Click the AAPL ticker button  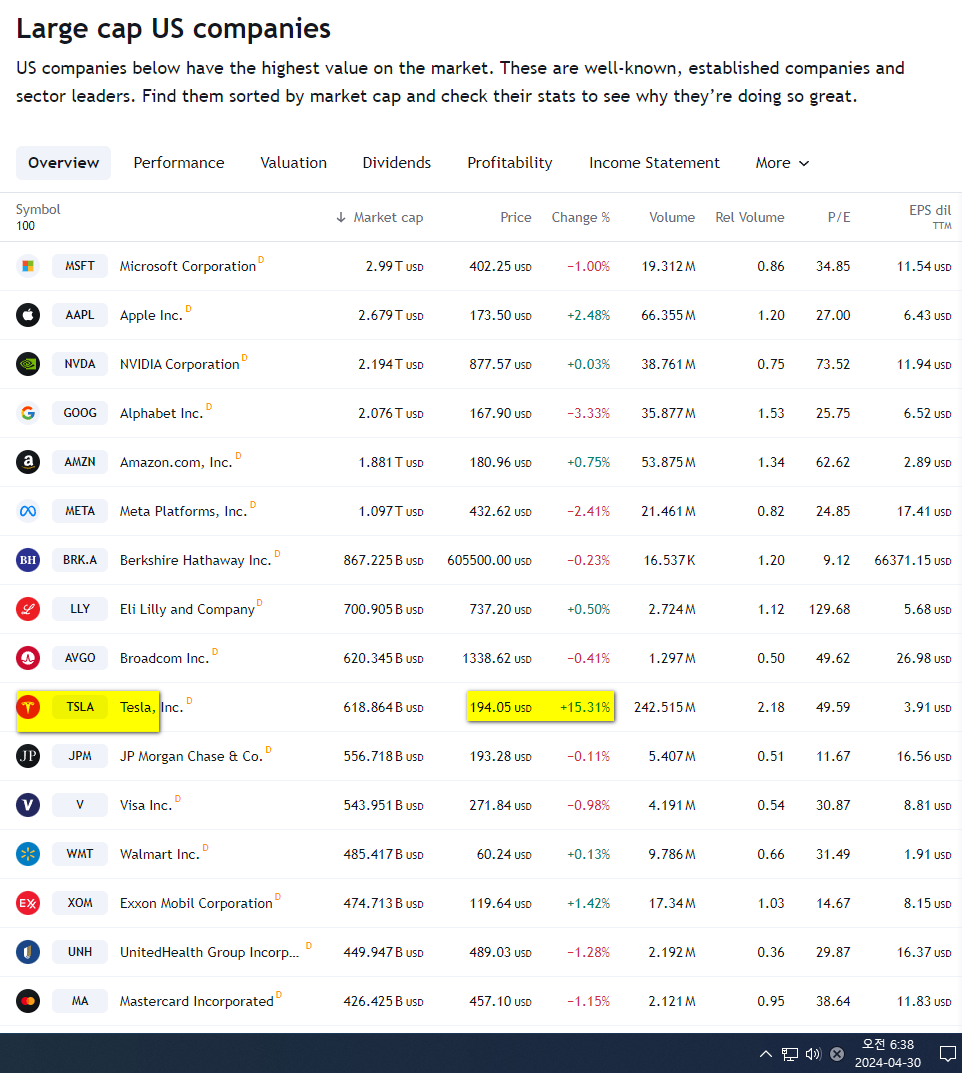(80, 315)
